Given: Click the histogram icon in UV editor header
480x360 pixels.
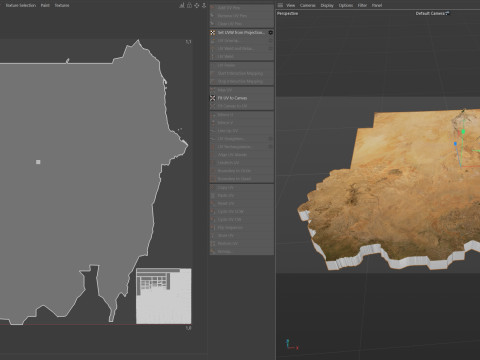Looking at the screenshot, I should (x=182, y=5).
